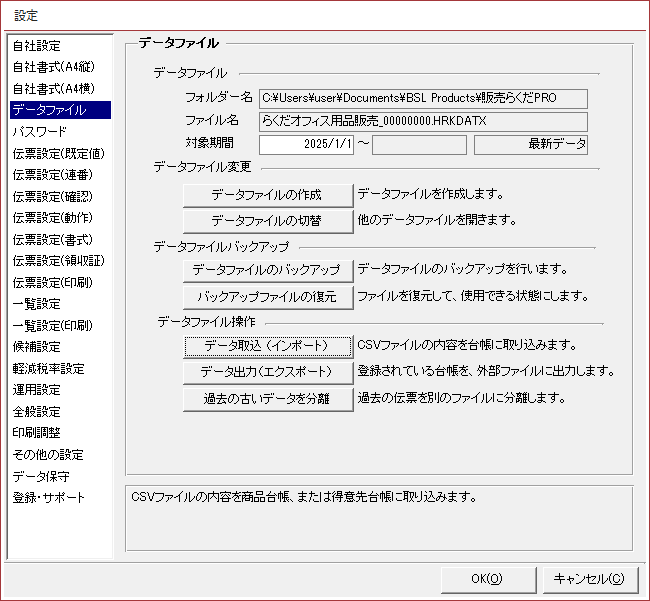Open 印刷調整 settings category

[37, 433]
